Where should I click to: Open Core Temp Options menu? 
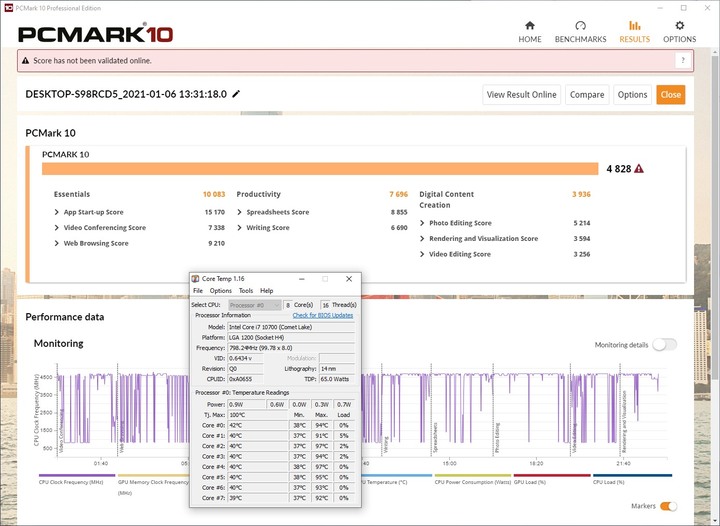(220, 291)
